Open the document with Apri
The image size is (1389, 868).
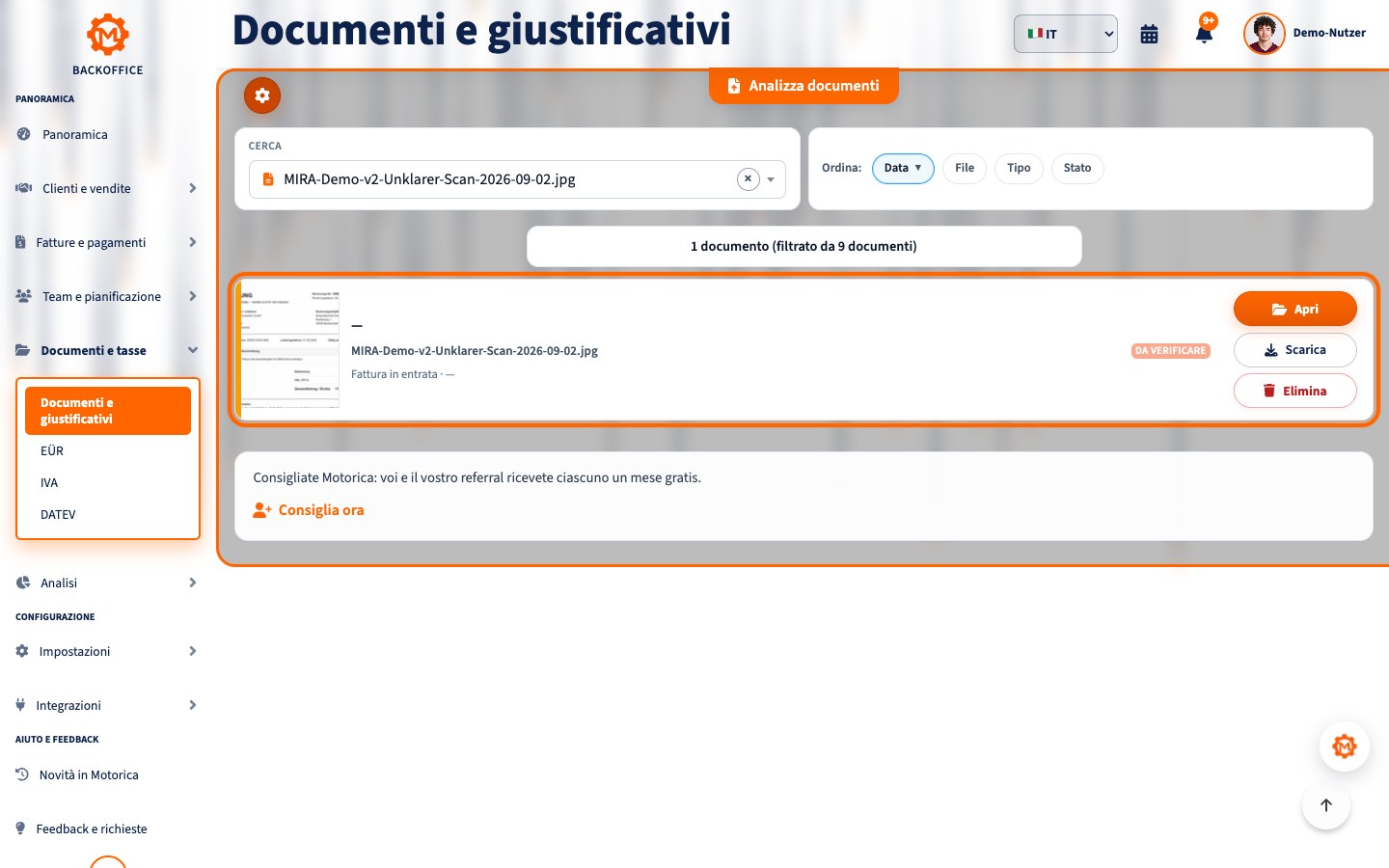coord(1295,309)
